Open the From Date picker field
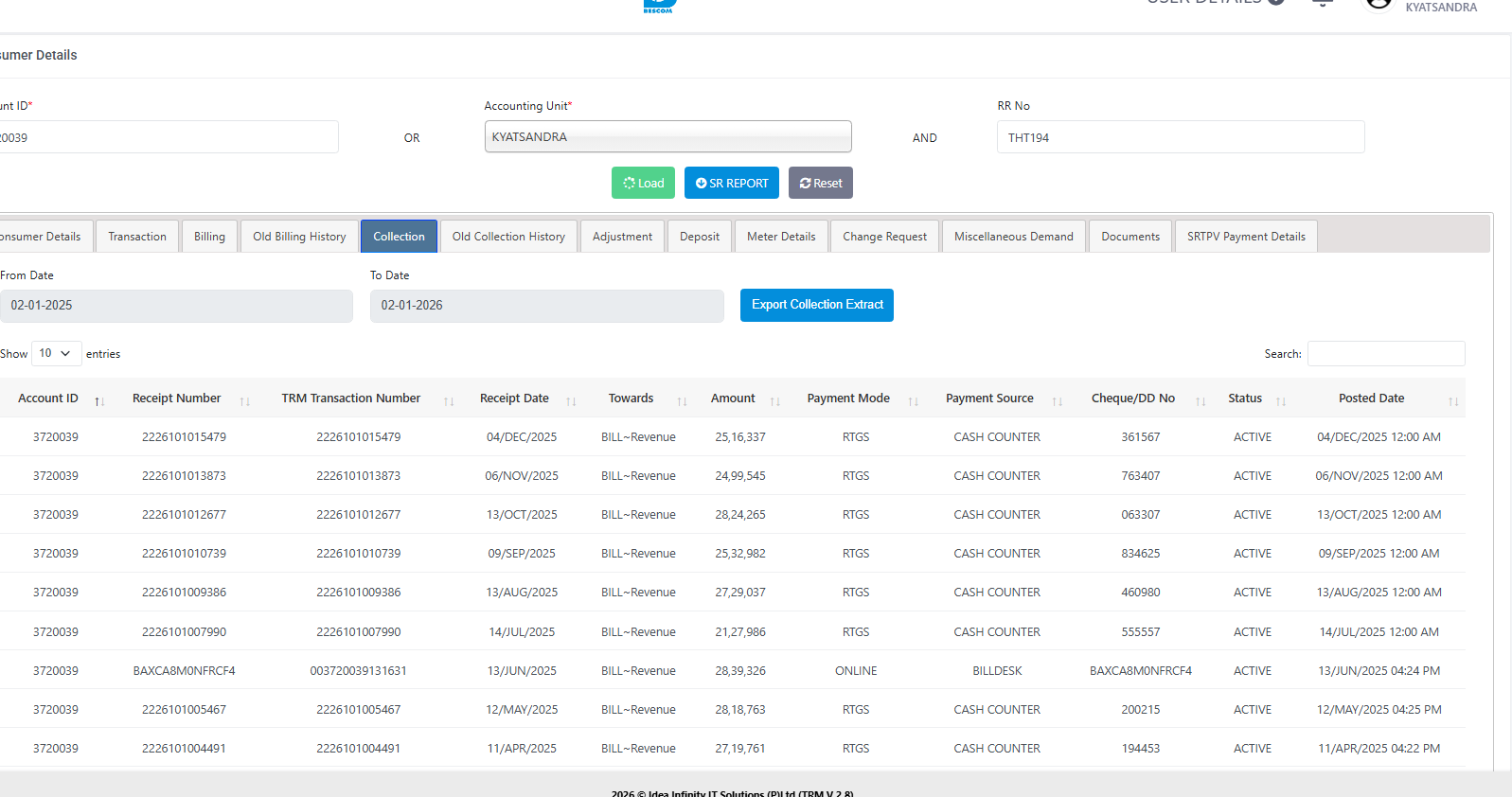 176,306
